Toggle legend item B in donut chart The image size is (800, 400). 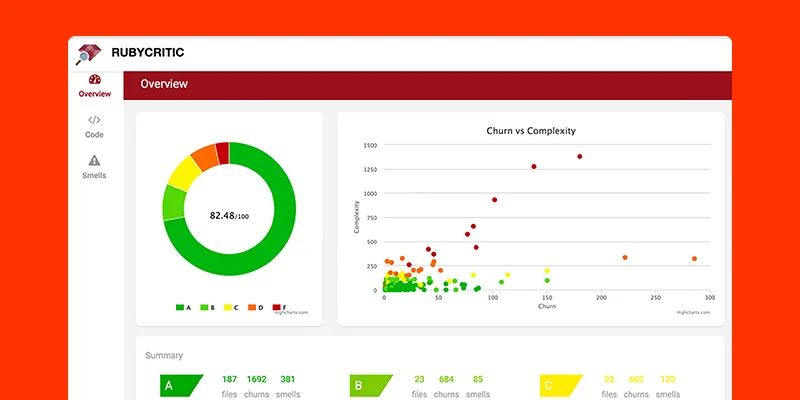(207, 308)
